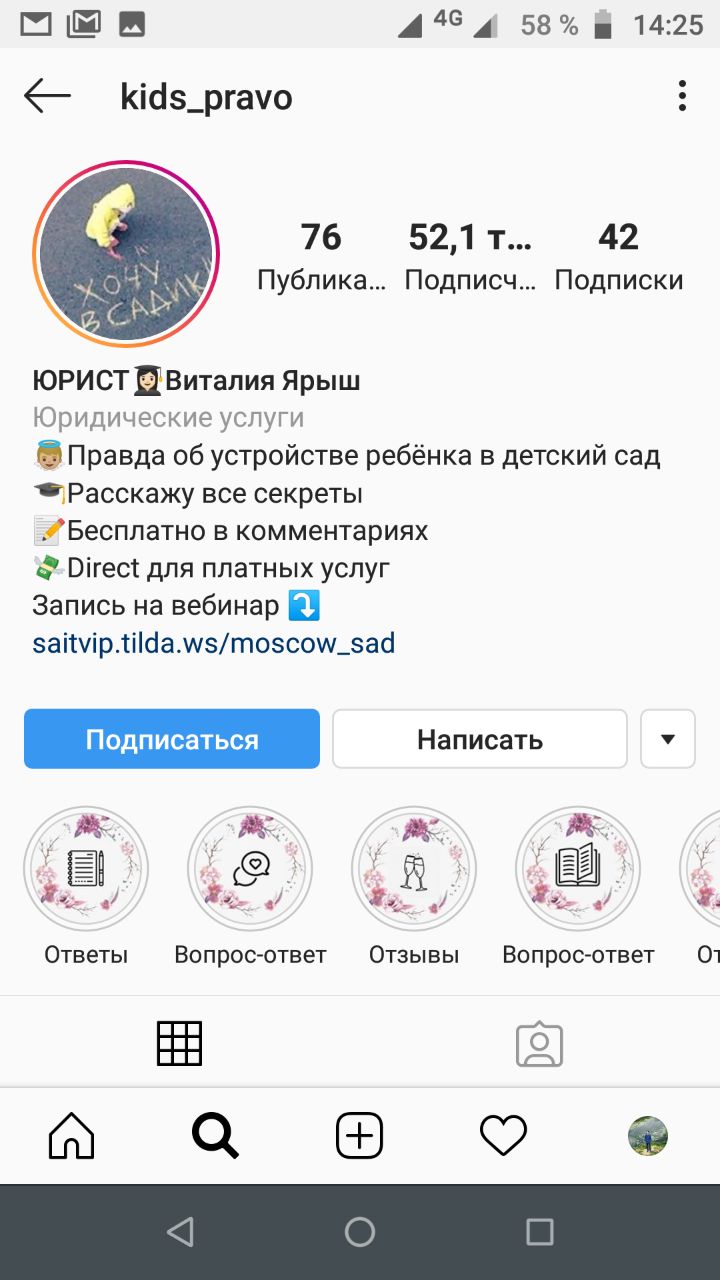720x1280 pixels.
Task: Go to the Home feed icon
Action: coord(72,1136)
